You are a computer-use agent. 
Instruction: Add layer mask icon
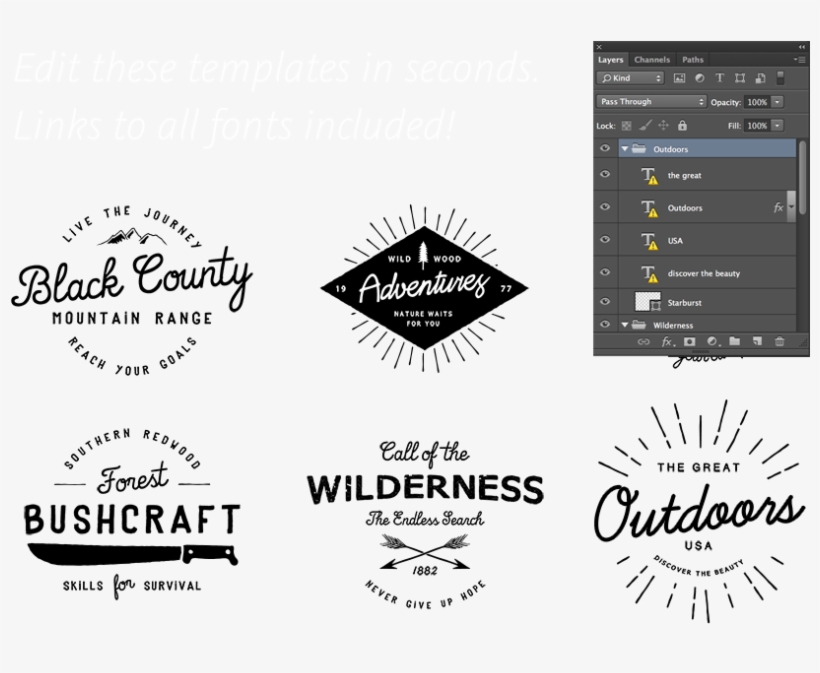tap(690, 341)
